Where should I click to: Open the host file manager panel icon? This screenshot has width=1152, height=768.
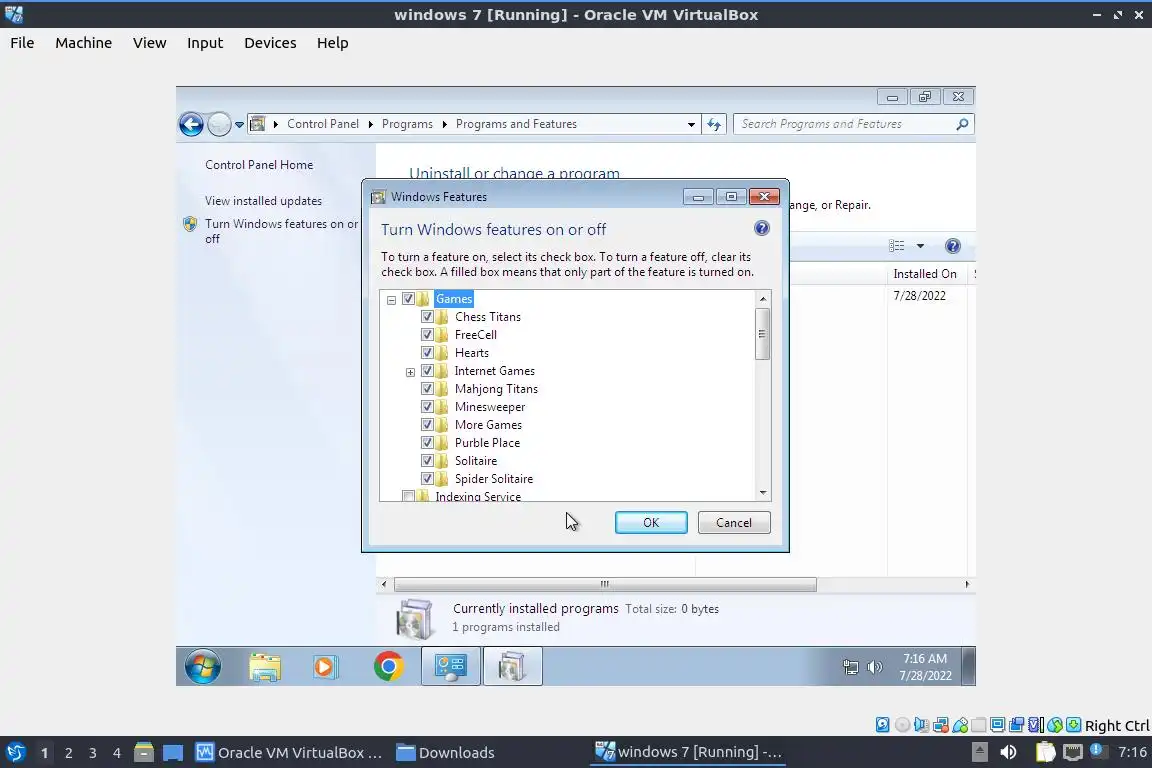point(144,752)
